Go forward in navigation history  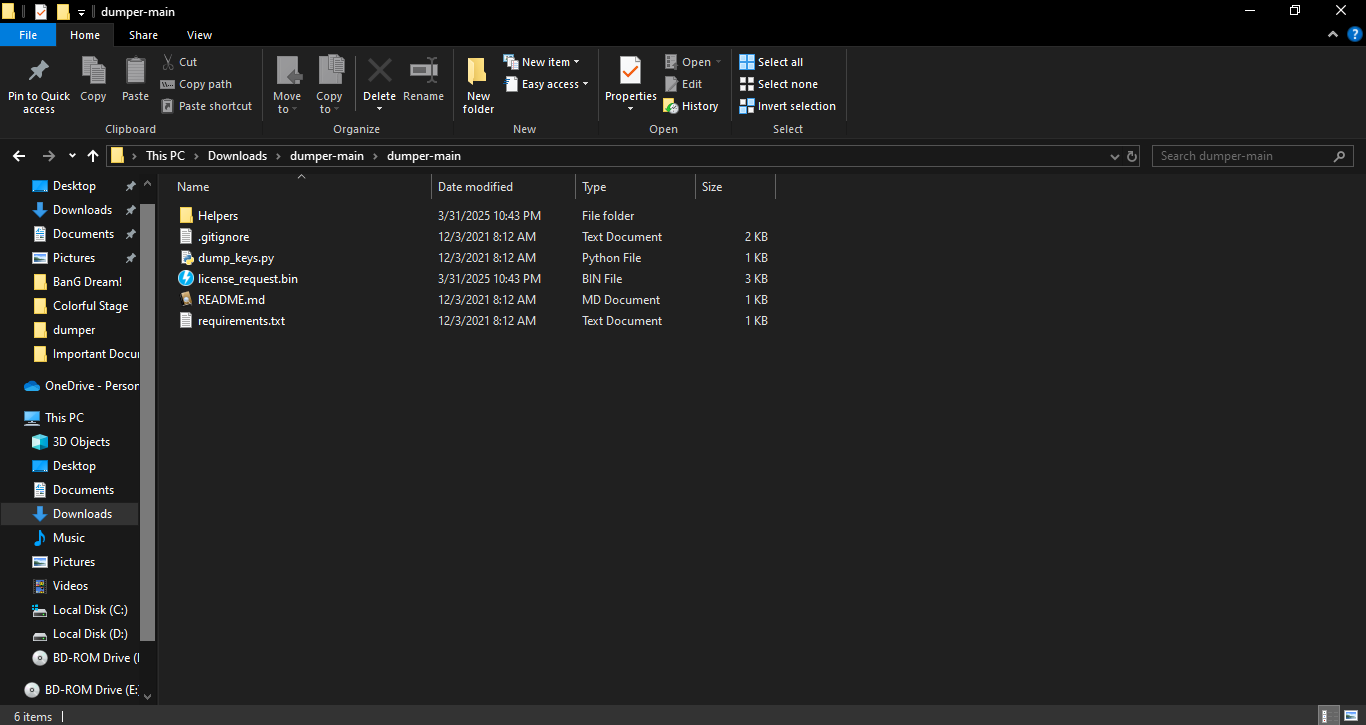coord(48,156)
